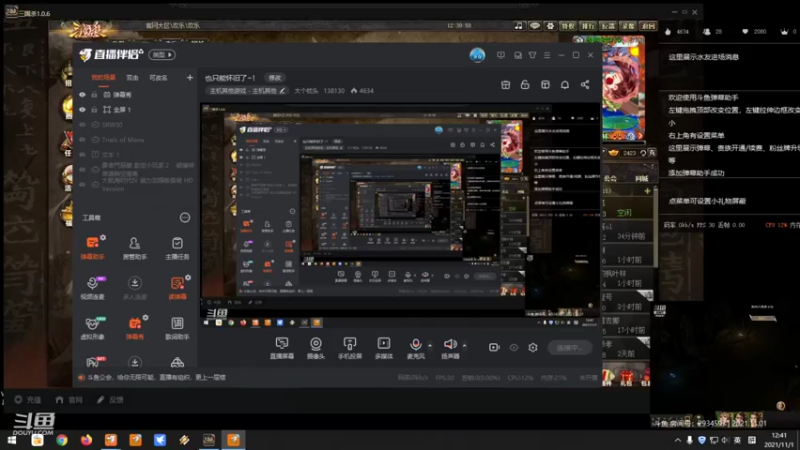Open the 房管助手 tool

pos(135,248)
